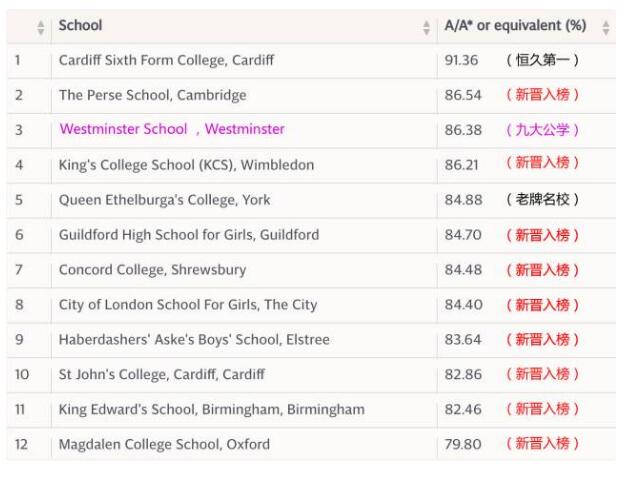Click Guildford High School for Girls entry
625x483 pixels.
[189, 235]
